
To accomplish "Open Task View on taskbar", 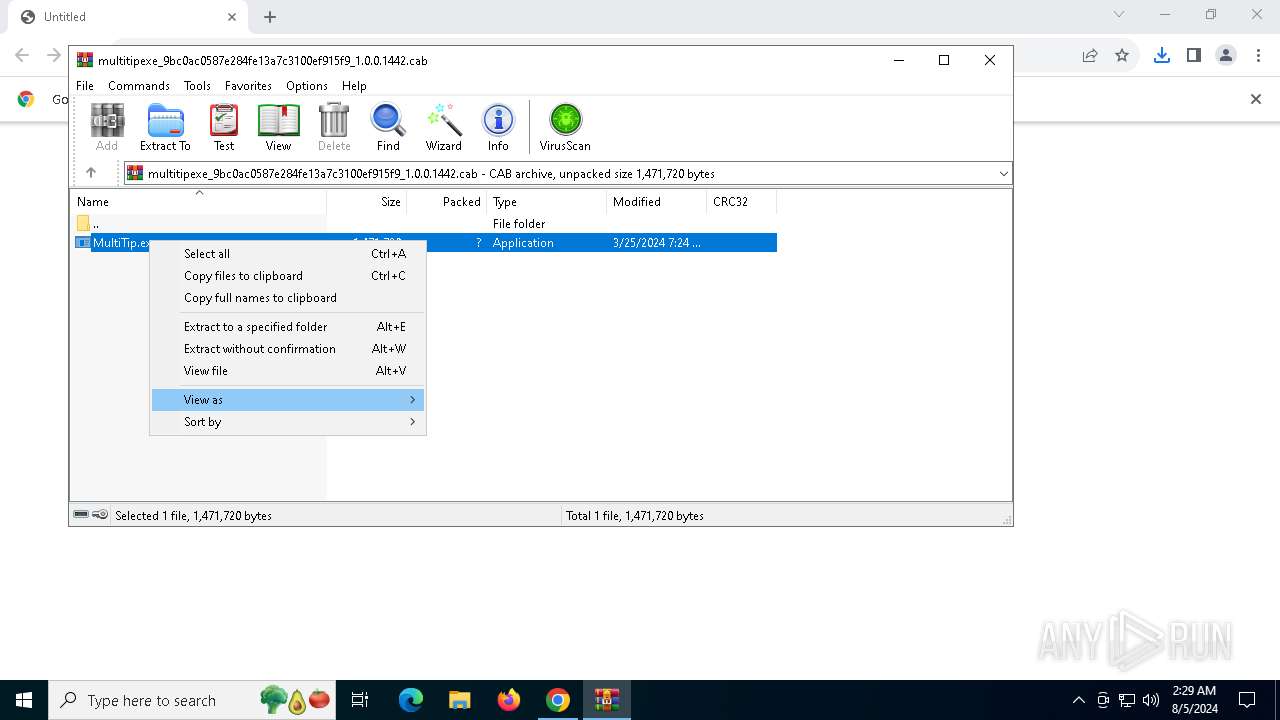I will 361,700.
